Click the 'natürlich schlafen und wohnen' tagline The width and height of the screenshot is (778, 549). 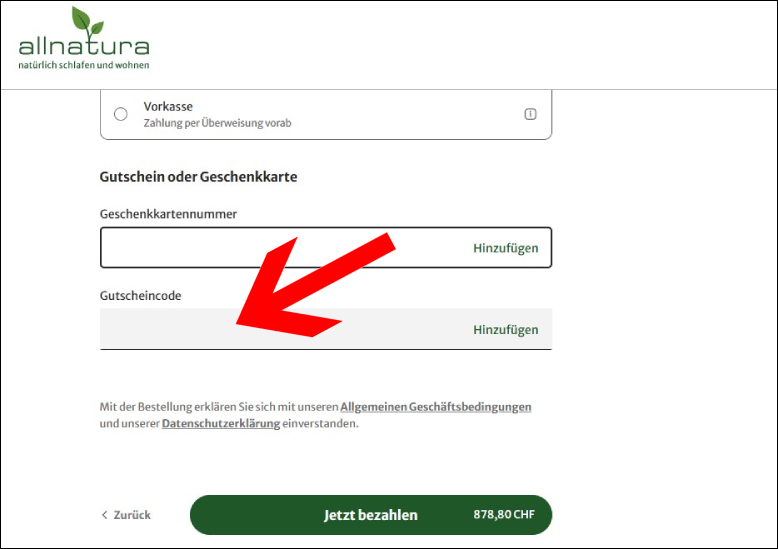pyautogui.click(x=84, y=65)
